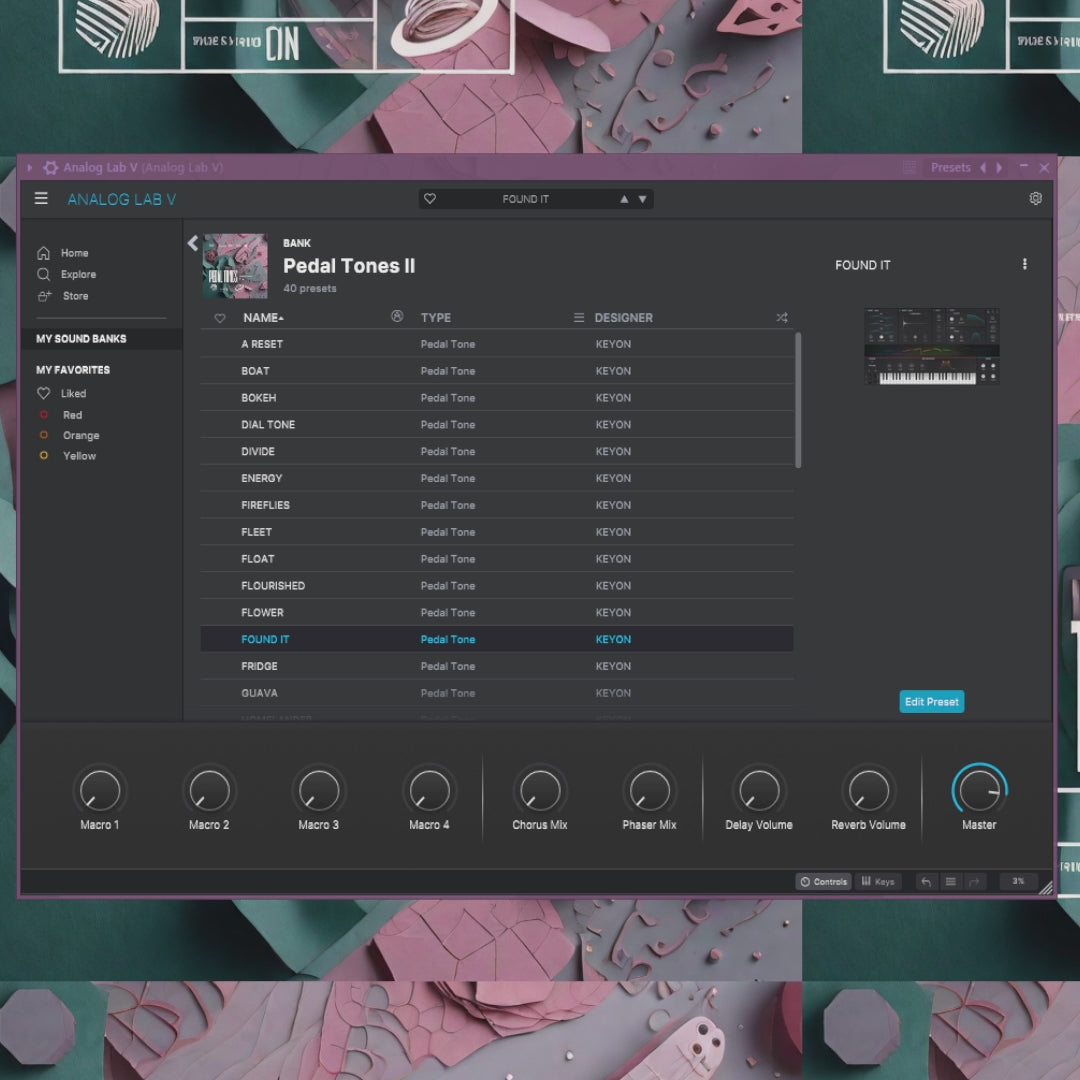Toggle the Keys keyboard view

pyautogui.click(x=877, y=881)
